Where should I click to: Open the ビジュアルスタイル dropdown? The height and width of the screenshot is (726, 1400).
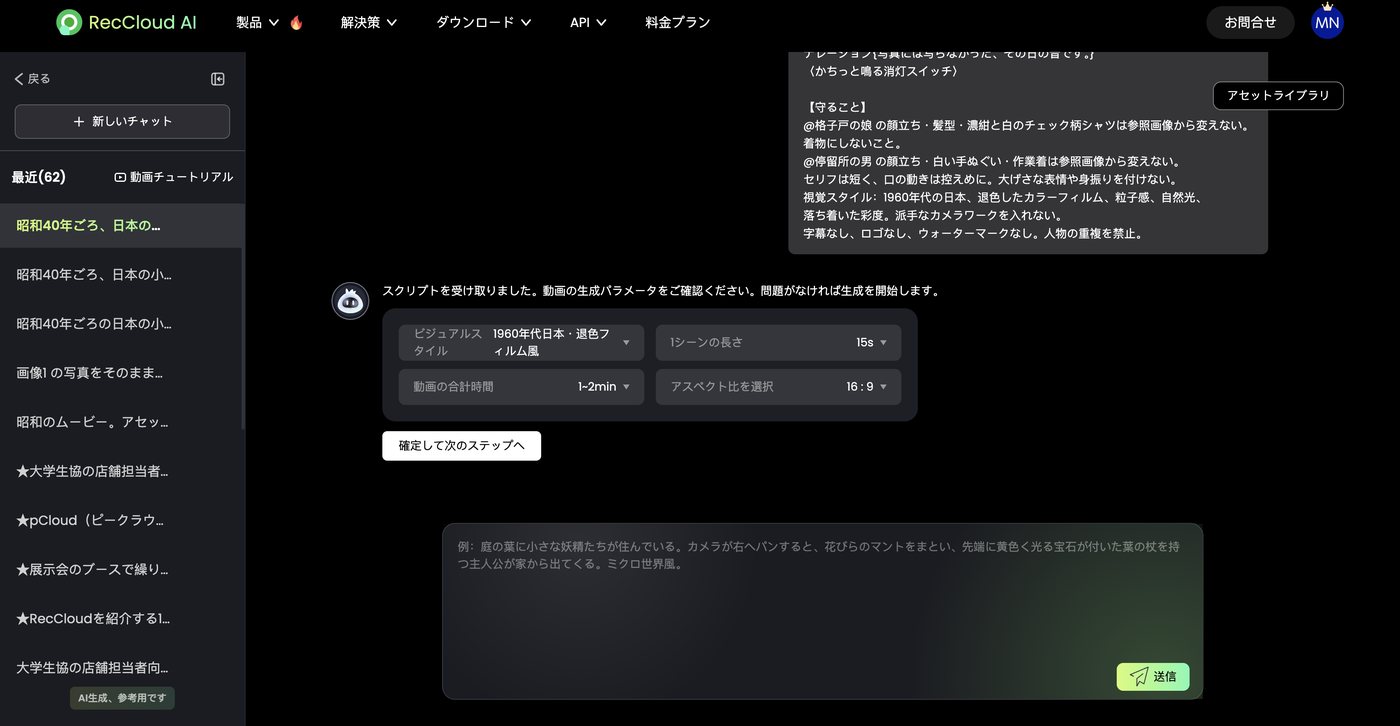(522, 342)
